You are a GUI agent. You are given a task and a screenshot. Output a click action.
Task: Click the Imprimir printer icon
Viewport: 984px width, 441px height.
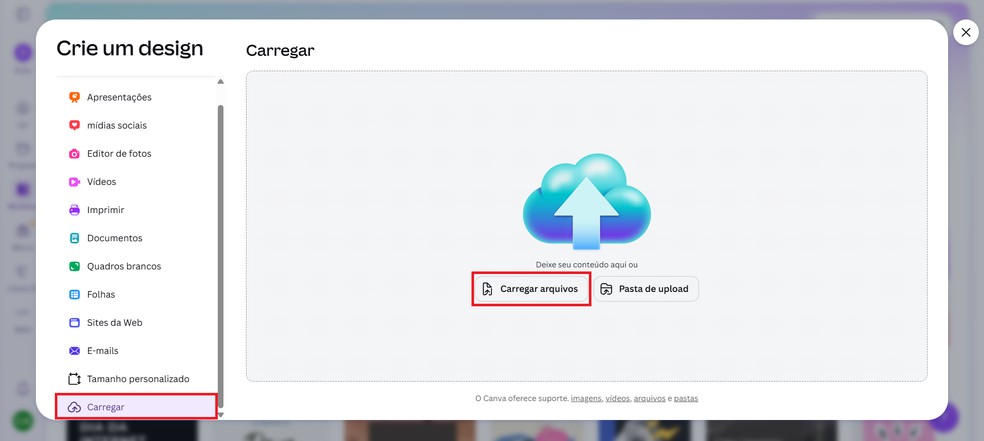click(74, 210)
